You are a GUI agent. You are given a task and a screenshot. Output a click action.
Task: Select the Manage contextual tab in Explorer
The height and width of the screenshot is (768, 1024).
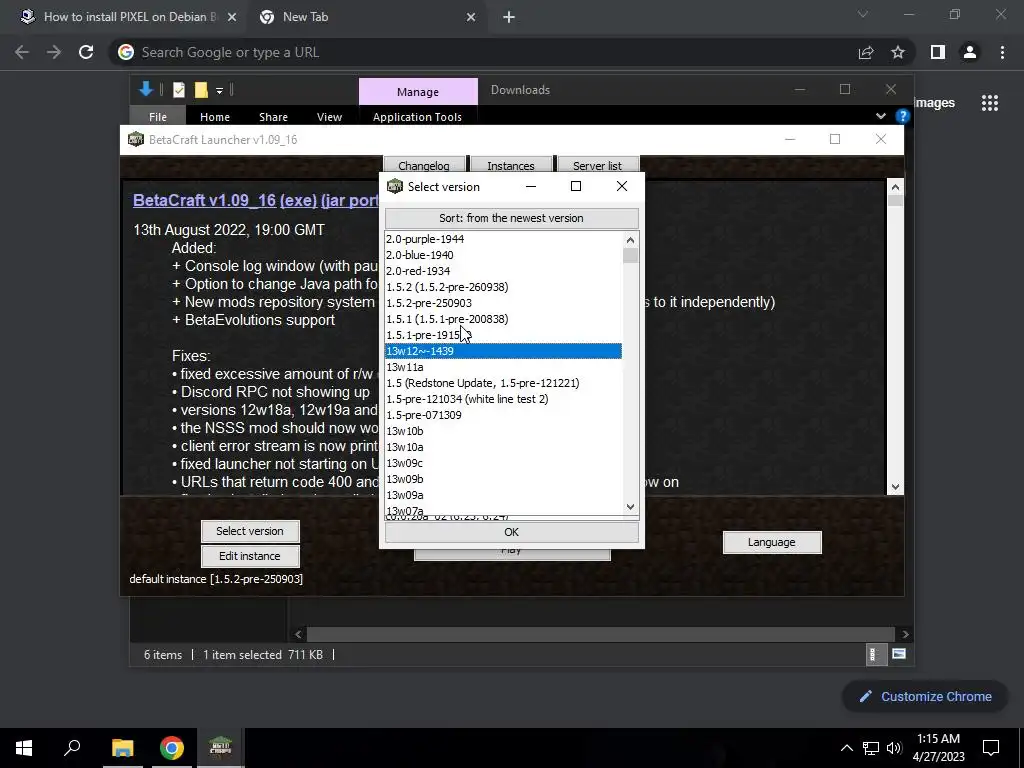pos(418,91)
